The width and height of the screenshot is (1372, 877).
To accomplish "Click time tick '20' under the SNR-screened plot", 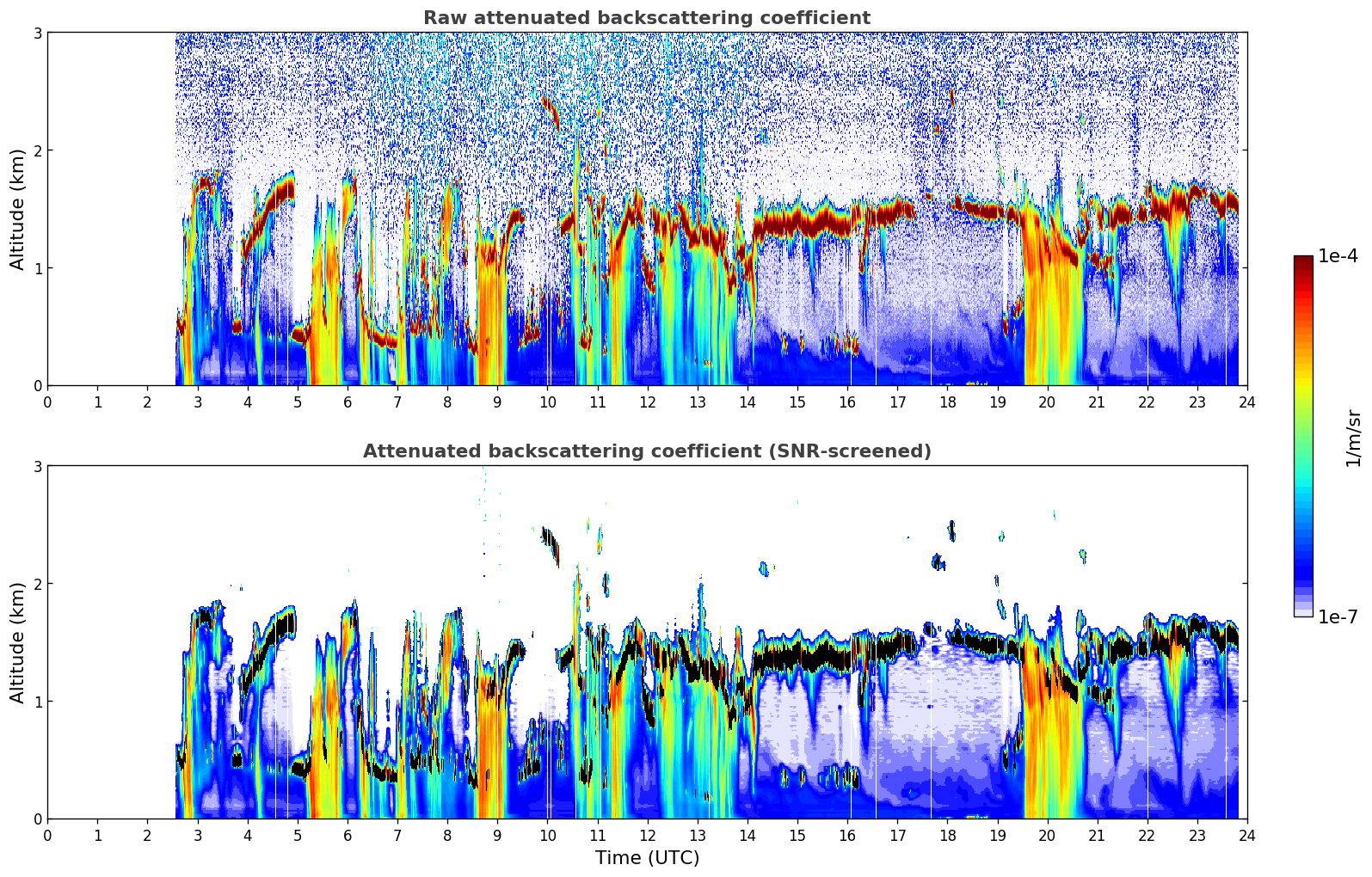I will (1047, 835).
